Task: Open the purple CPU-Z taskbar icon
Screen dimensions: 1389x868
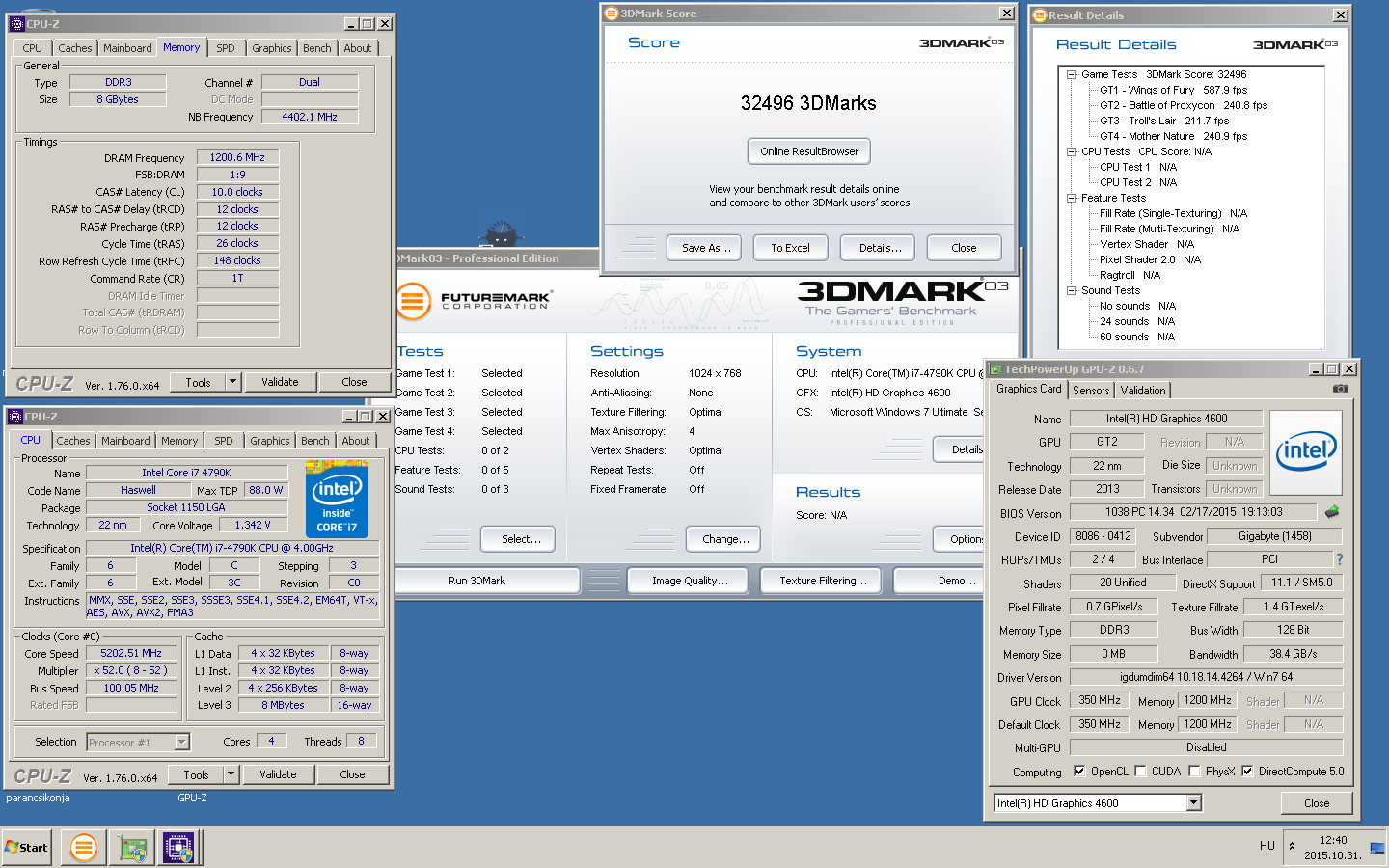Action: point(178,848)
